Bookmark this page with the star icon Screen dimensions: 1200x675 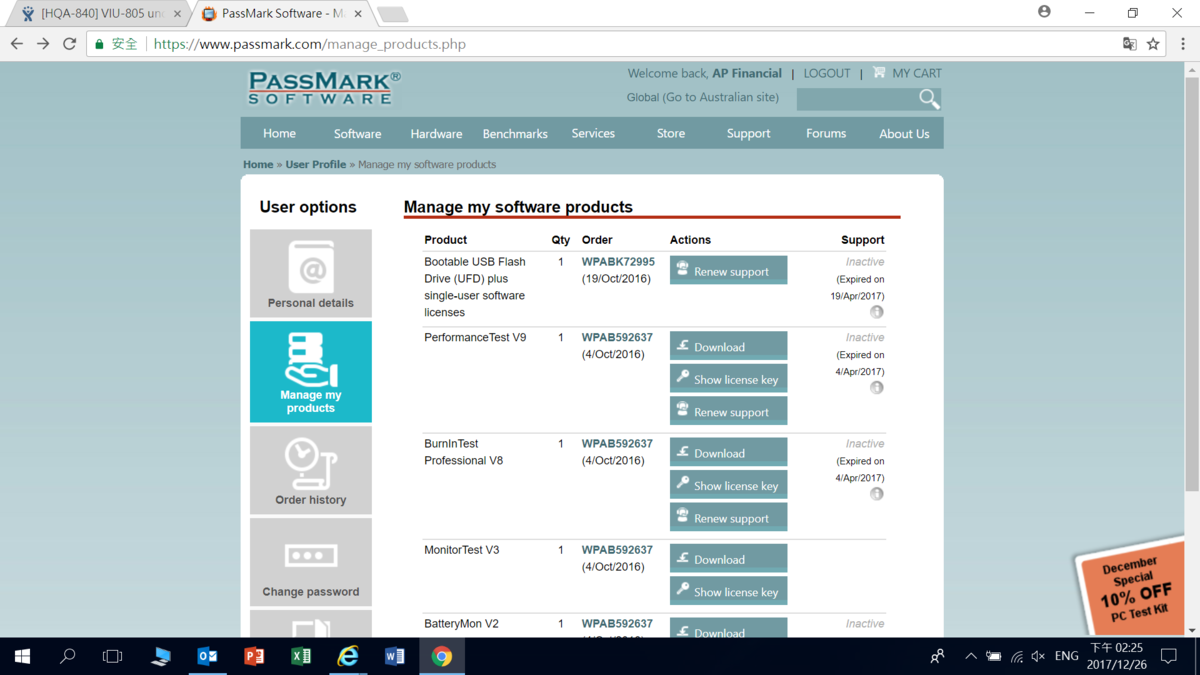(x=1153, y=44)
